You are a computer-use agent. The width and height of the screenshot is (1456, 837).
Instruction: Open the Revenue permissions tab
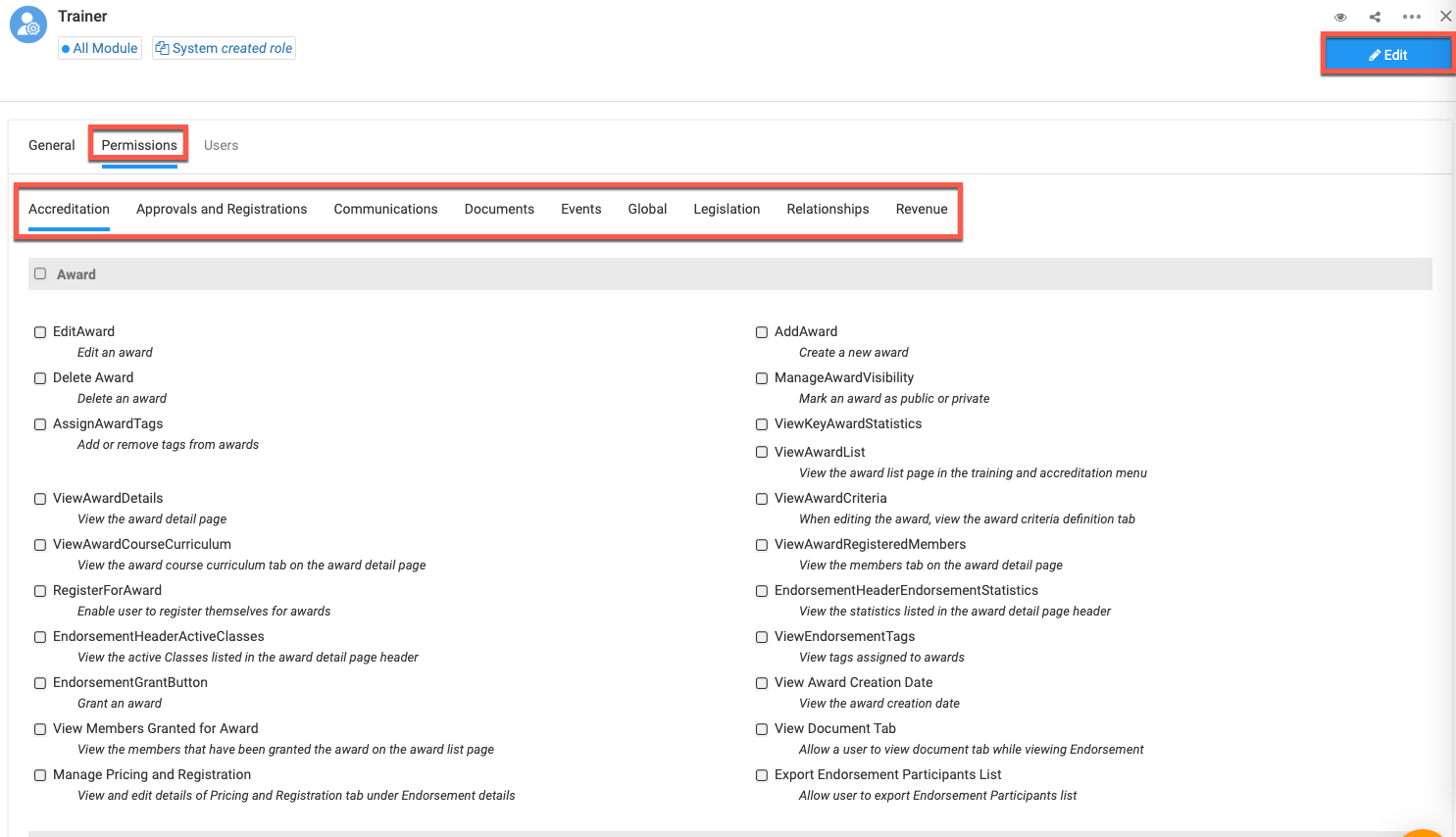tap(921, 209)
